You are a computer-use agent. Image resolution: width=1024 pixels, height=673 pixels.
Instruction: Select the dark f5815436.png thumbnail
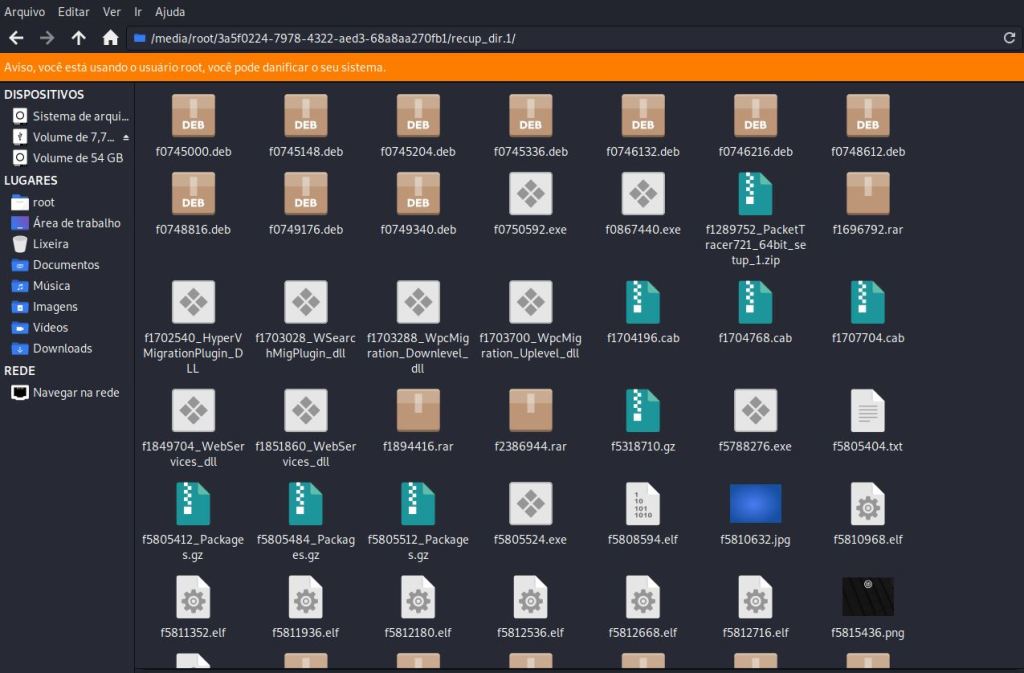(867, 596)
